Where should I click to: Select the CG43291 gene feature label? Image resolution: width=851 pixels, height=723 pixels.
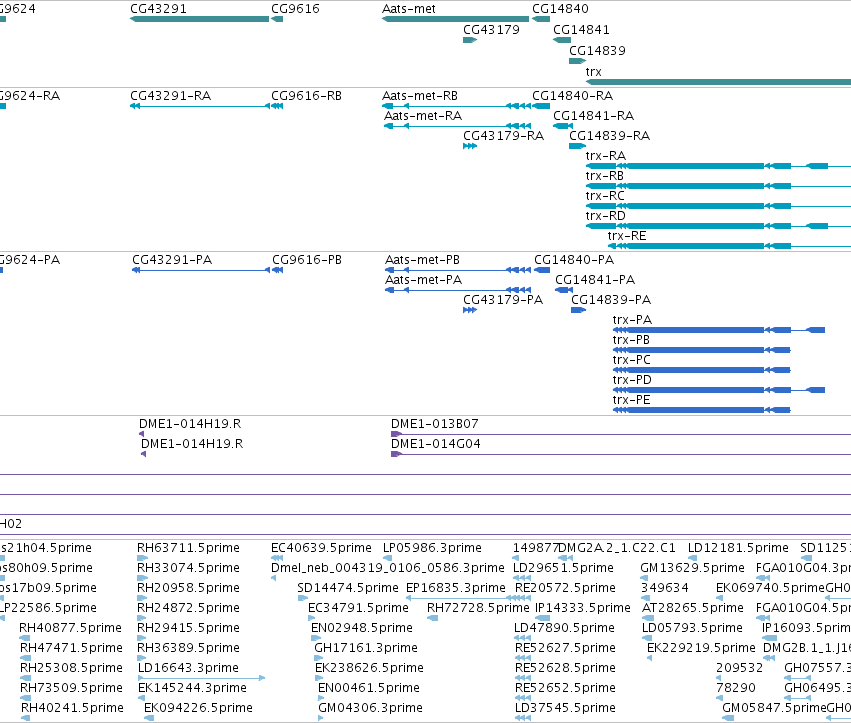pos(158,9)
